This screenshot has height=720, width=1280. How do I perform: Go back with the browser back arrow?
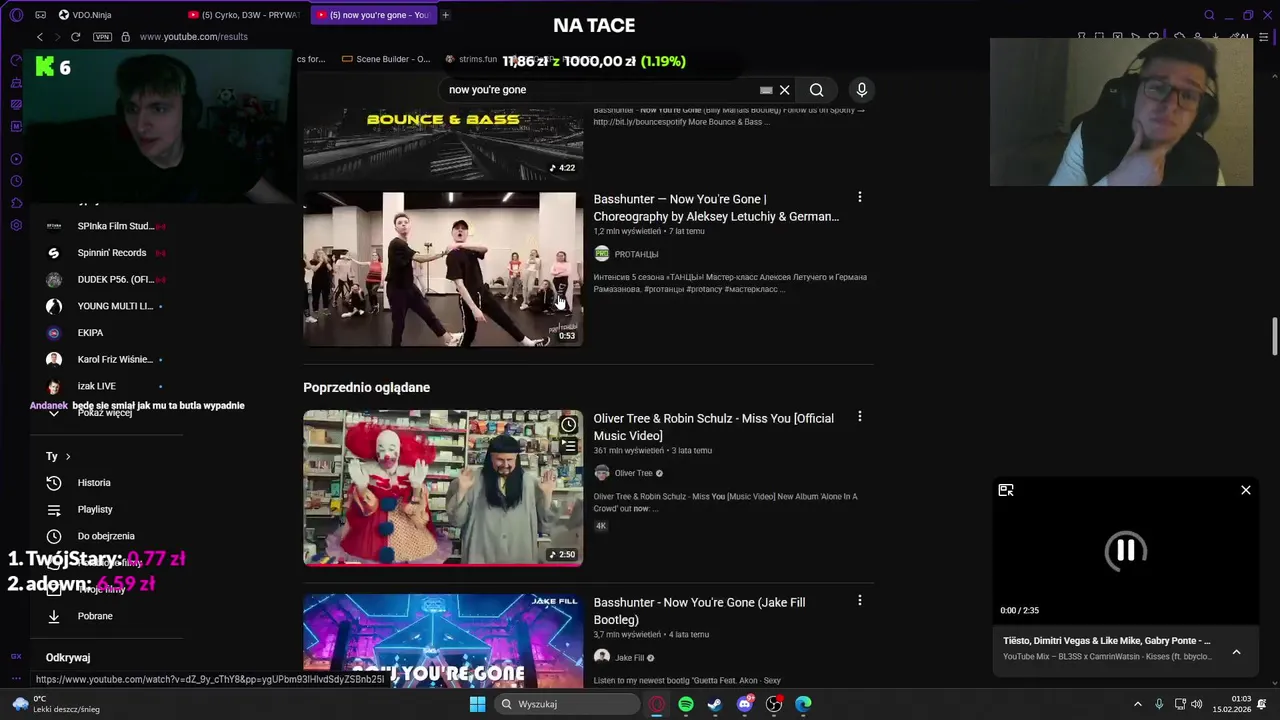pos(40,37)
